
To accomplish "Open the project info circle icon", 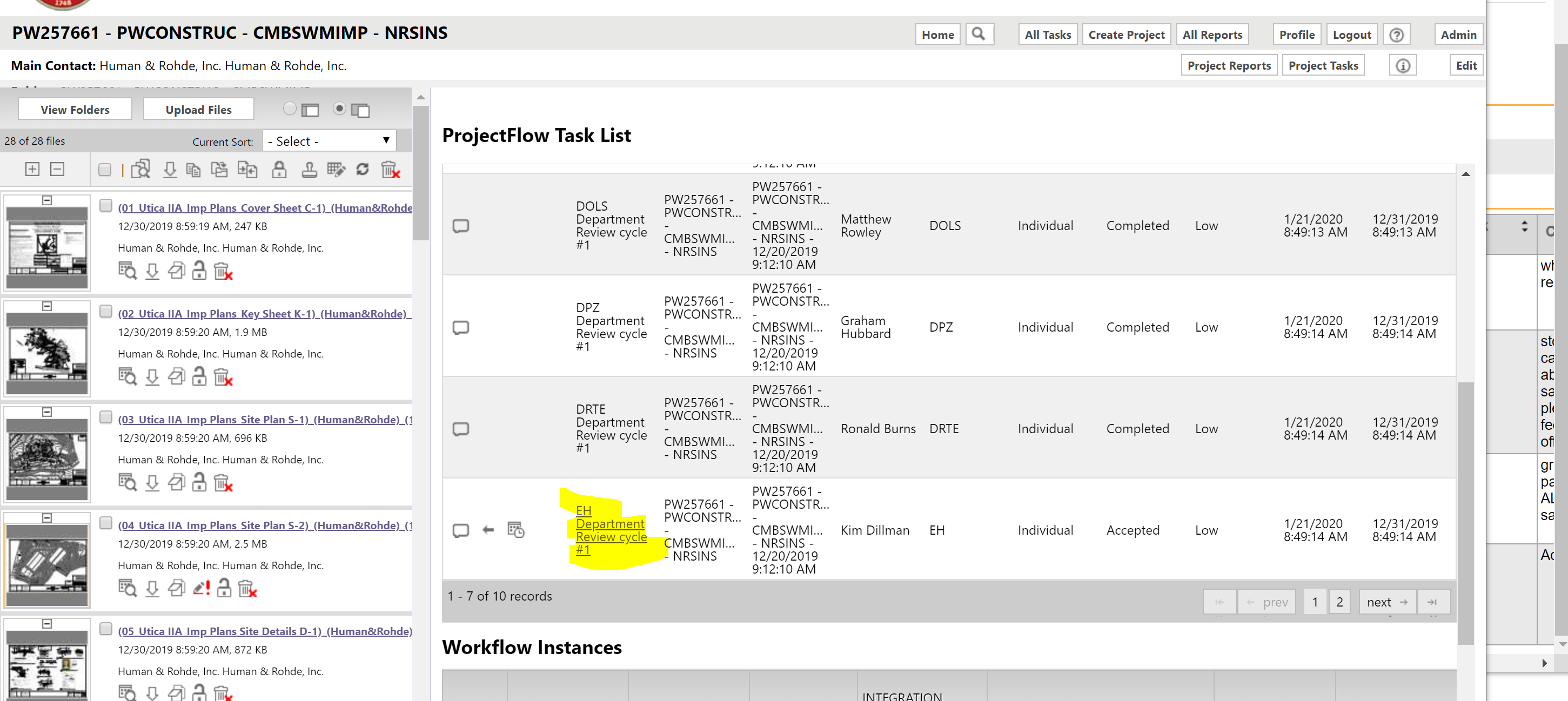I will tap(1403, 66).
